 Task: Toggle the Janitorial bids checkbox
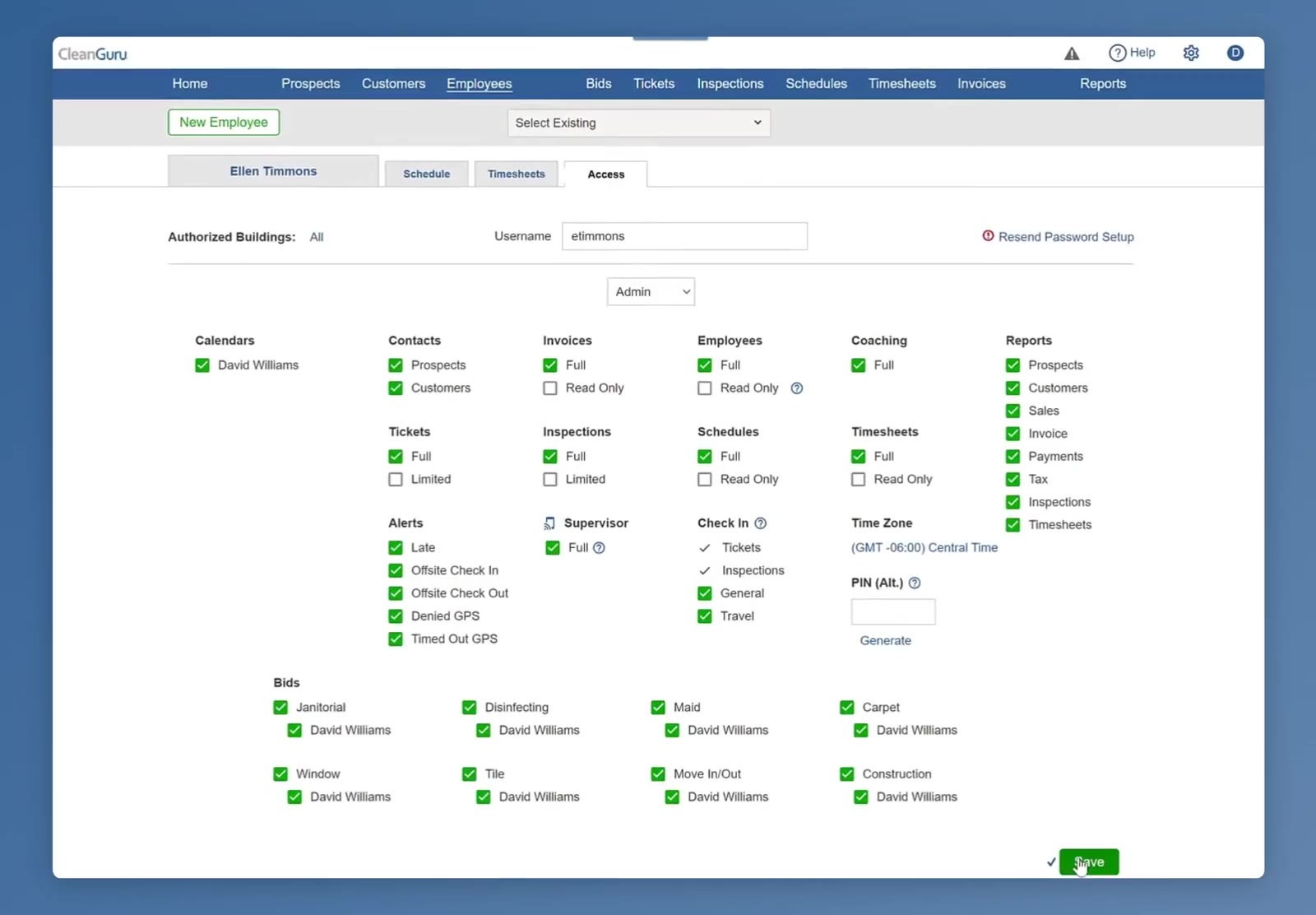280,708
